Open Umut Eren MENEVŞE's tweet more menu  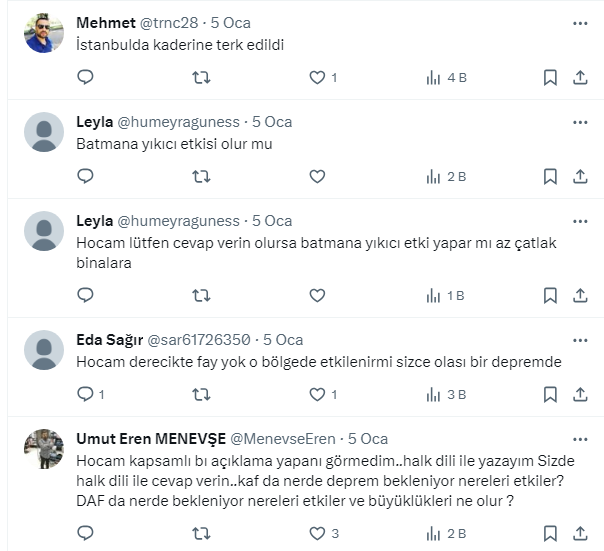click(580, 439)
